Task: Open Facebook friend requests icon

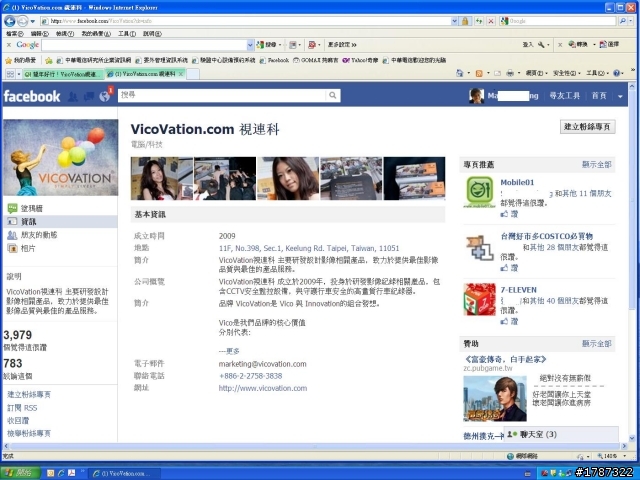Action: (x=73, y=97)
